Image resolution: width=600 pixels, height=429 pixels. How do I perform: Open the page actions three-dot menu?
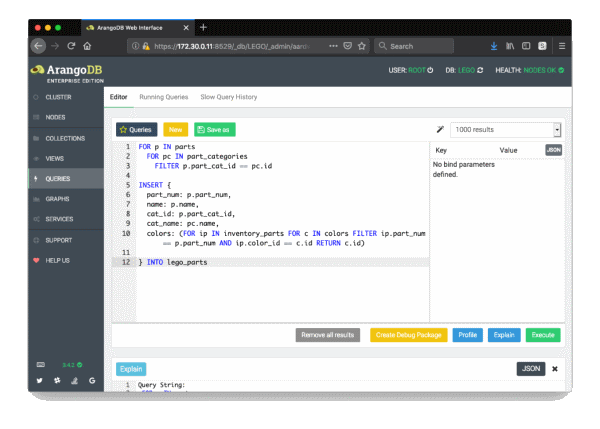click(333, 46)
